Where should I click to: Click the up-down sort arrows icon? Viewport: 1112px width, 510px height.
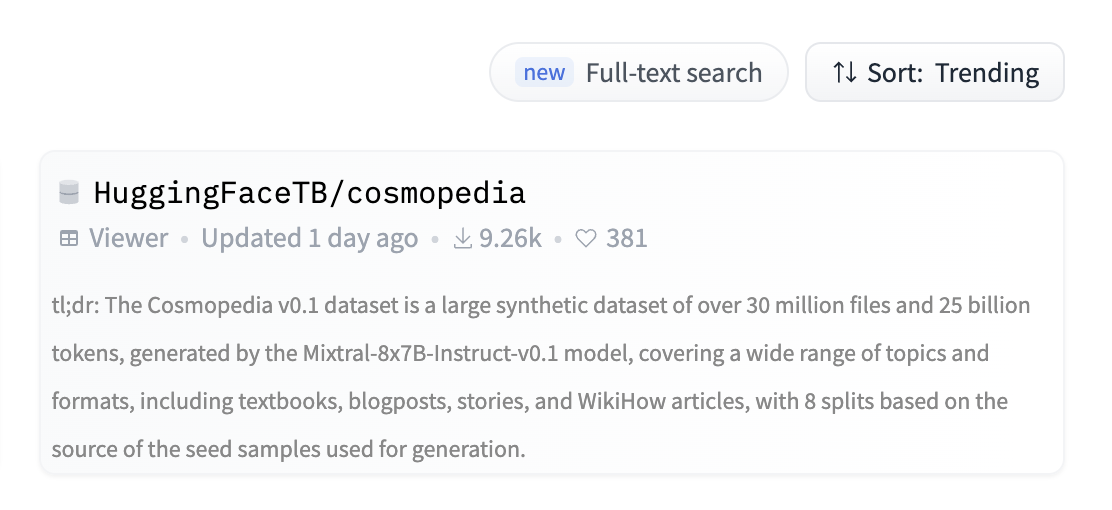[844, 72]
